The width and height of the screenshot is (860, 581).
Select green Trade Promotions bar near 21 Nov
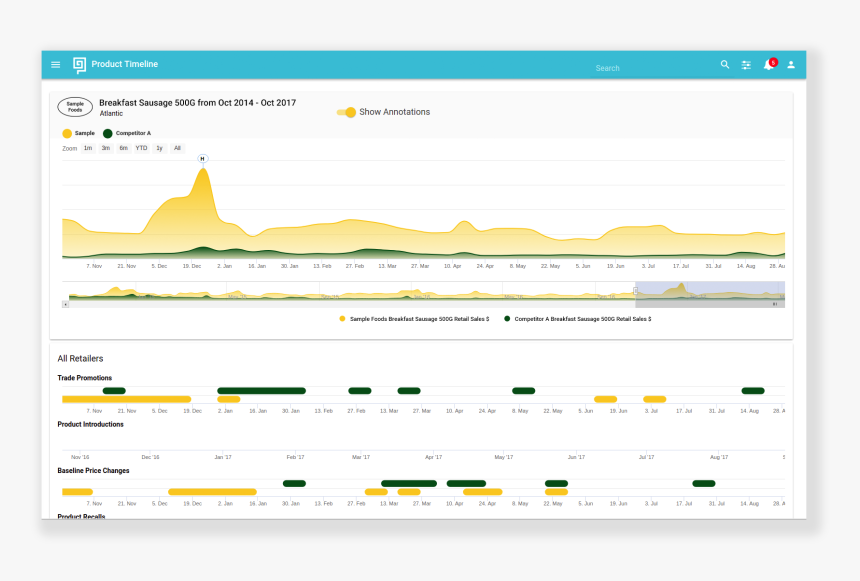(114, 391)
